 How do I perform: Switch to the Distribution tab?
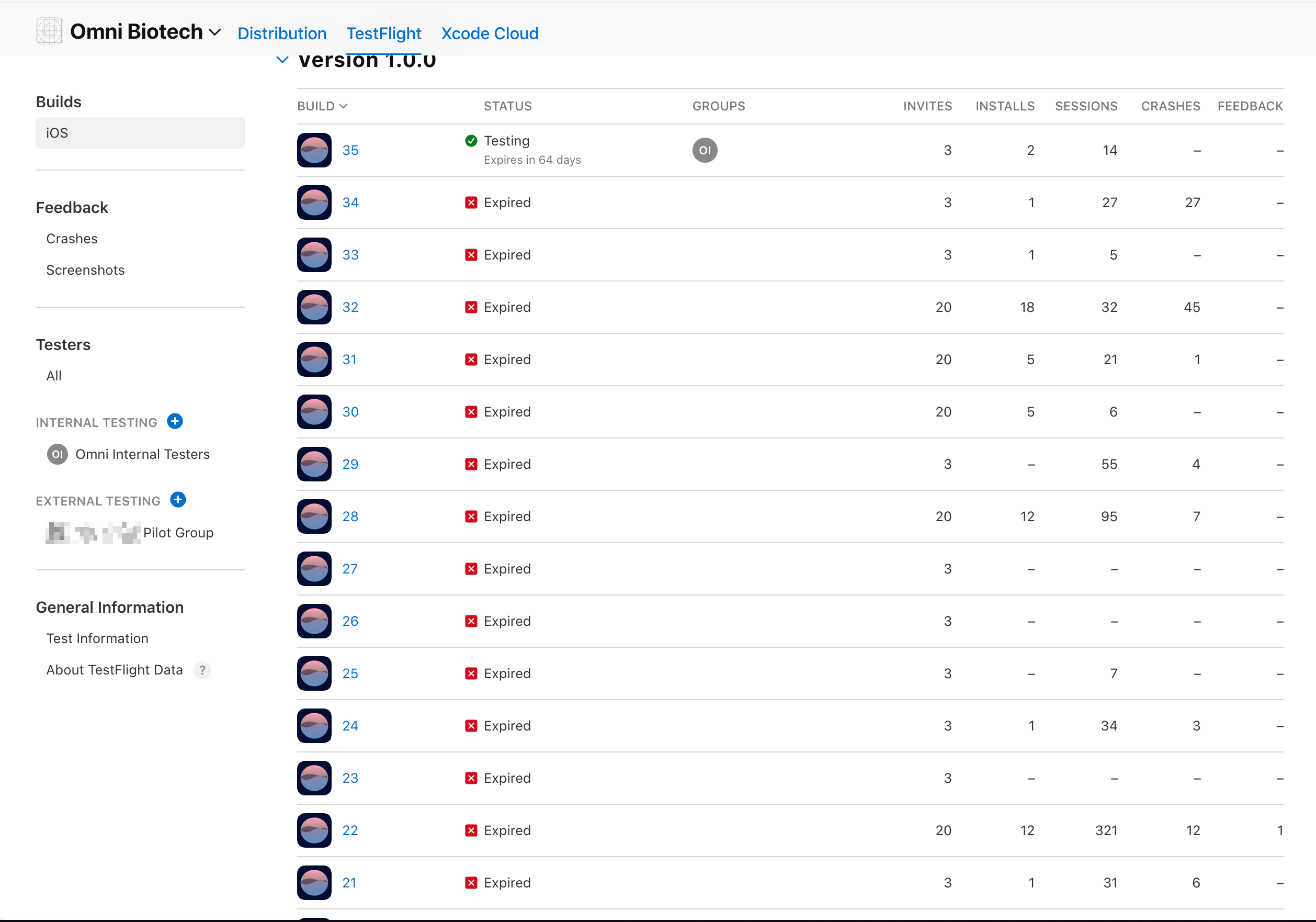[282, 33]
